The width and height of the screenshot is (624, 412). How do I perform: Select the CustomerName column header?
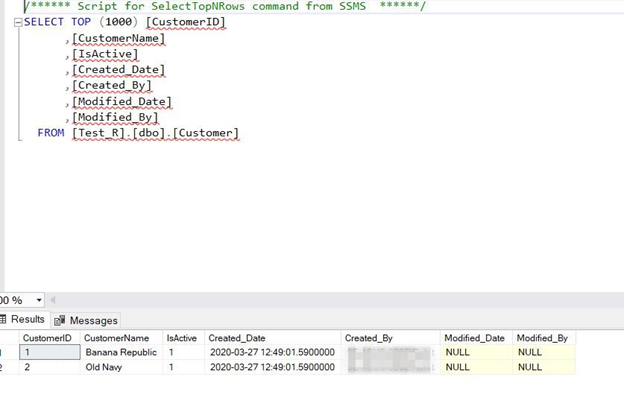117,338
